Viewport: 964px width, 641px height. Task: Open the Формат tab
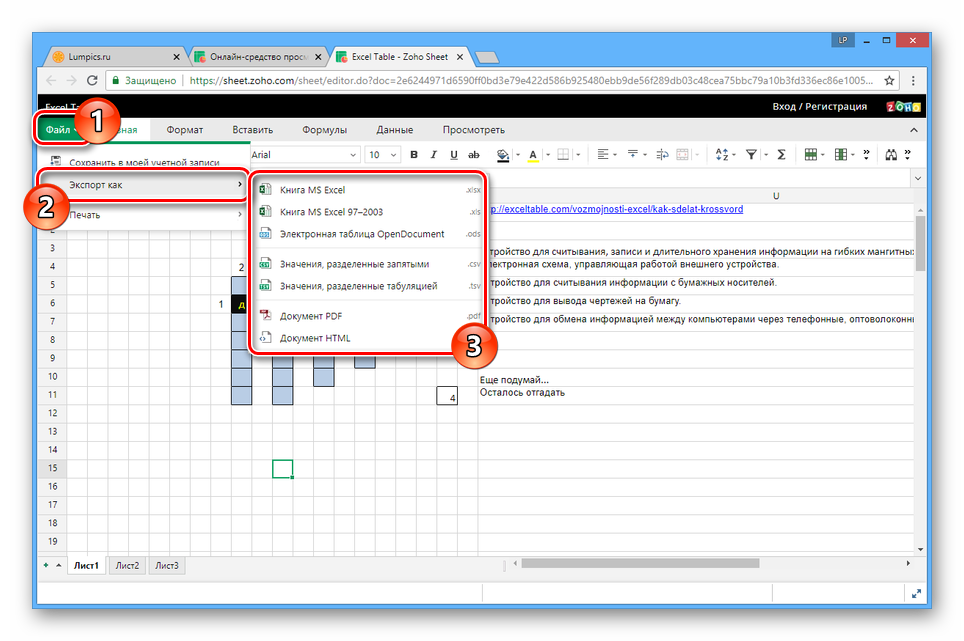[184, 130]
